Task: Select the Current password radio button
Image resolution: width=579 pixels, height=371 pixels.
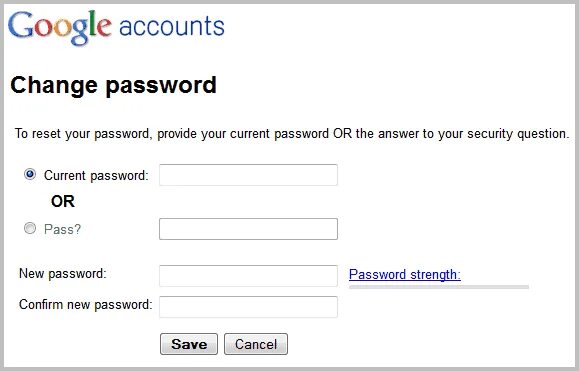Action: pos(30,174)
